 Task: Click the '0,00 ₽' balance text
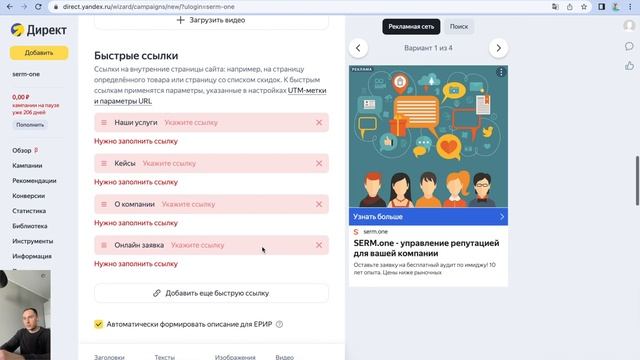[x=20, y=97]
